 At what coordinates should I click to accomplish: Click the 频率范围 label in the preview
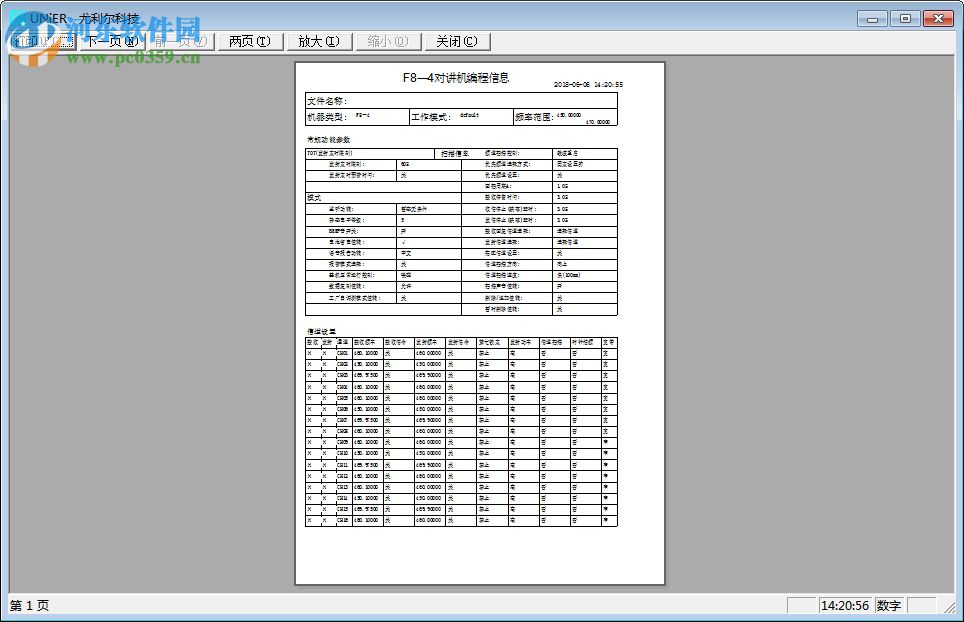pos(534,117)
